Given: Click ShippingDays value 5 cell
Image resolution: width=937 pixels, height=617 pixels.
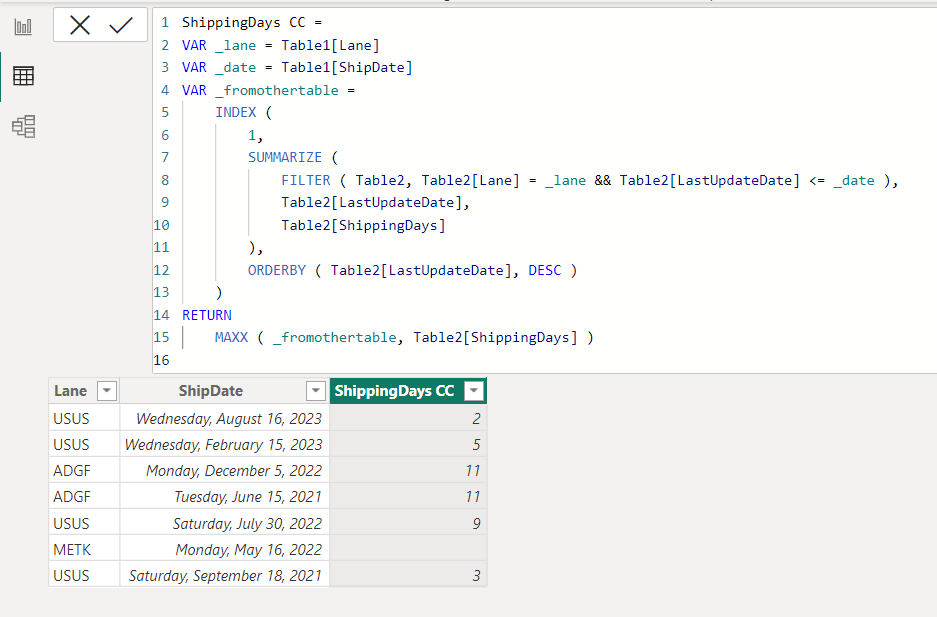Looking at the screenshot, I should (408, 444).
